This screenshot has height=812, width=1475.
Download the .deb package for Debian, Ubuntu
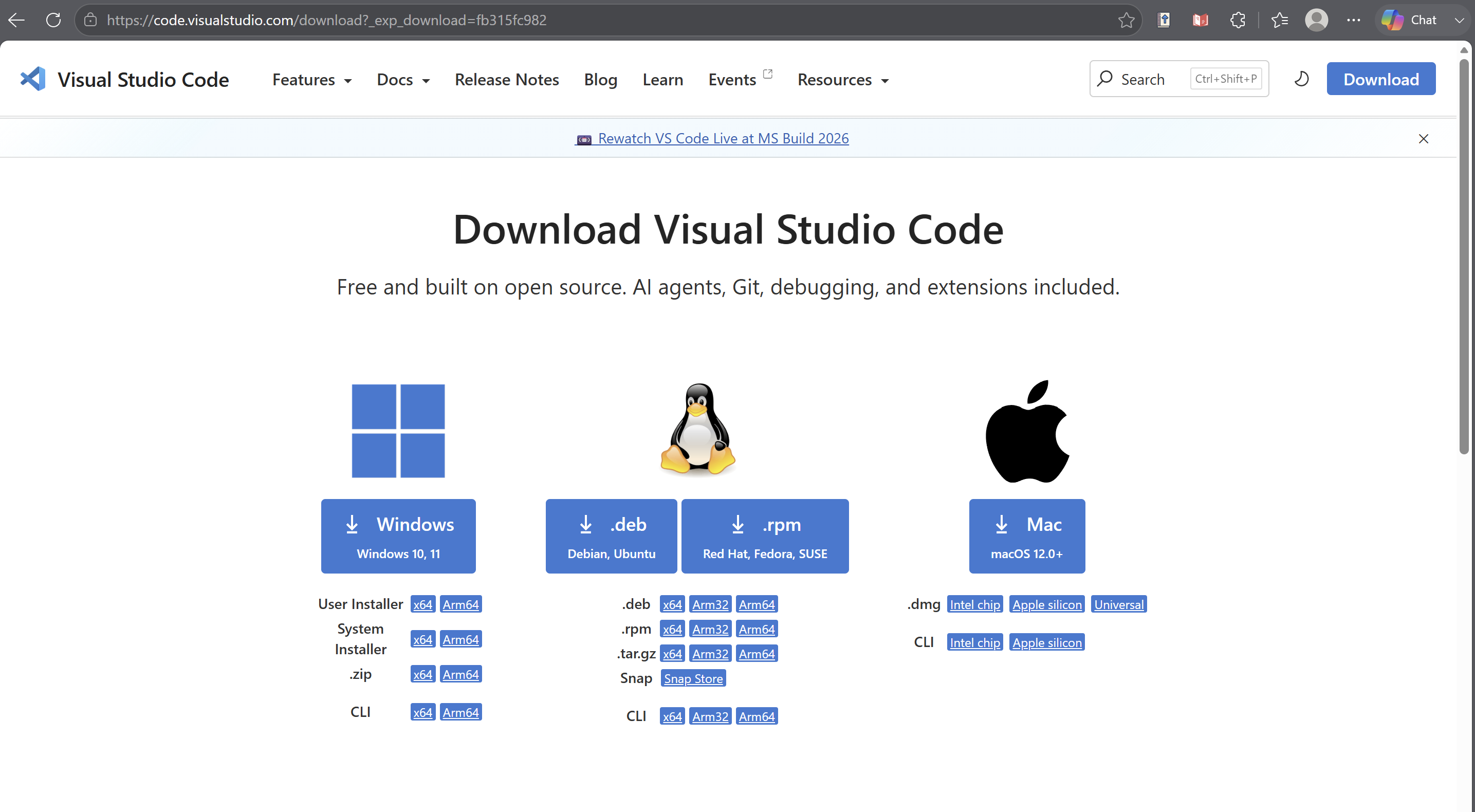click(x=611, y=536)
